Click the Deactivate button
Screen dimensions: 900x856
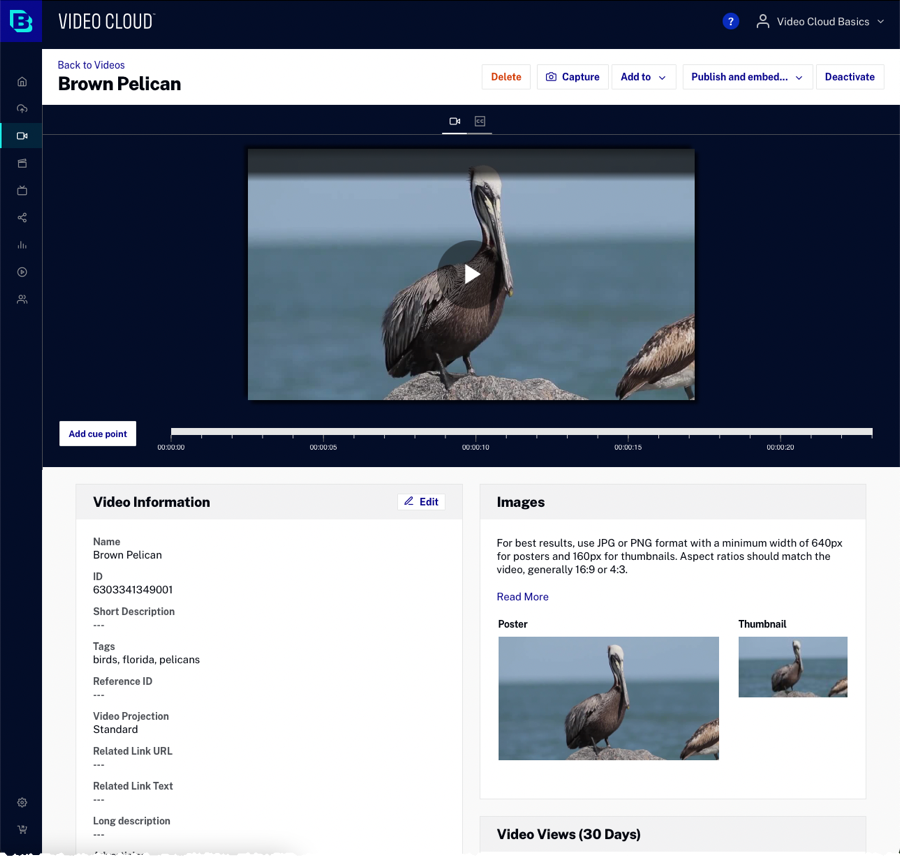click(849, 77)
